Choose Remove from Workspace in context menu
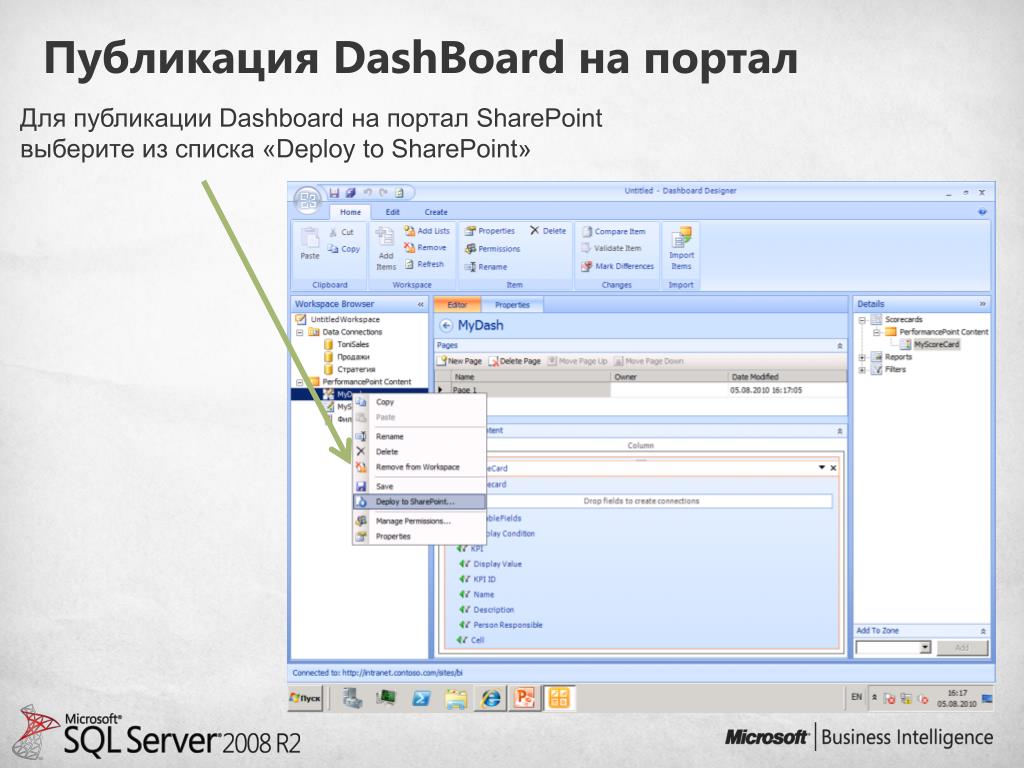Image resolution: width=1024 pixels, height=768 pixels. pos(419,467)
